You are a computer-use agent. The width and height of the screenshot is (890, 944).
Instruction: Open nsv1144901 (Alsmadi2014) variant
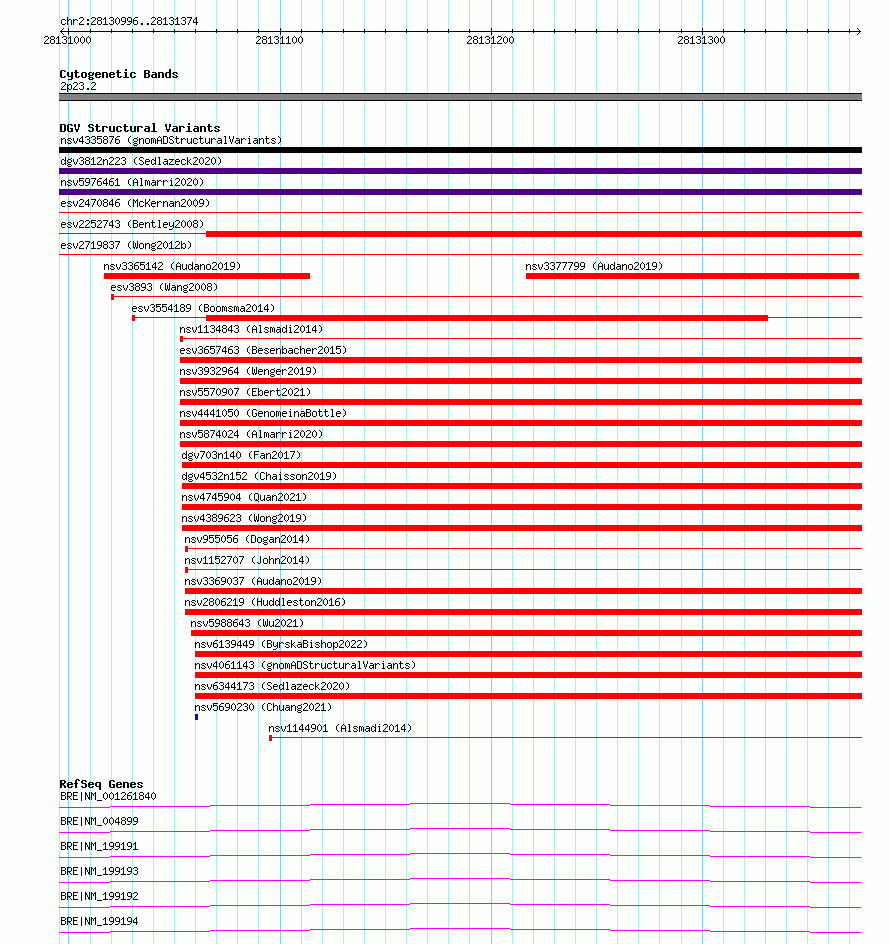(340, 728)
